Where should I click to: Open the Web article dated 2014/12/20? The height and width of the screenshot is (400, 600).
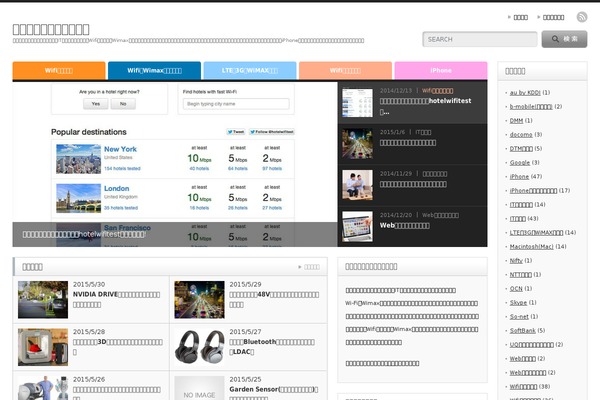404,225
